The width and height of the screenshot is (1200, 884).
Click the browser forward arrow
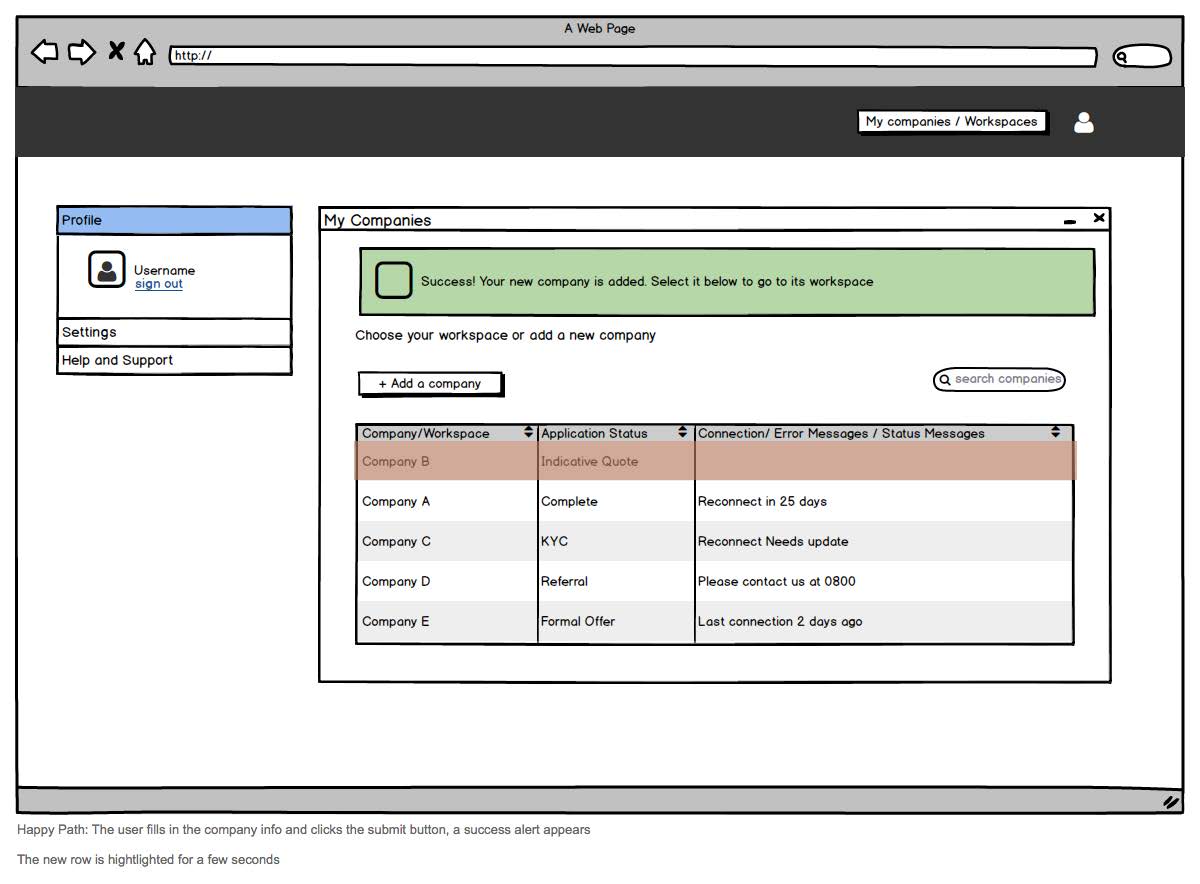(x=82, y=52)
